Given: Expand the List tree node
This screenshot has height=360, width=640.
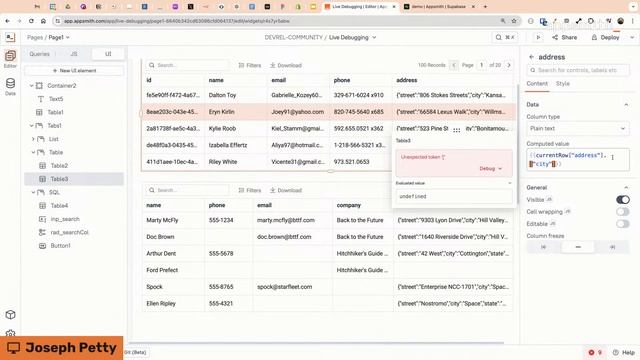Looking at the screenshot, I should pos(33,139).
